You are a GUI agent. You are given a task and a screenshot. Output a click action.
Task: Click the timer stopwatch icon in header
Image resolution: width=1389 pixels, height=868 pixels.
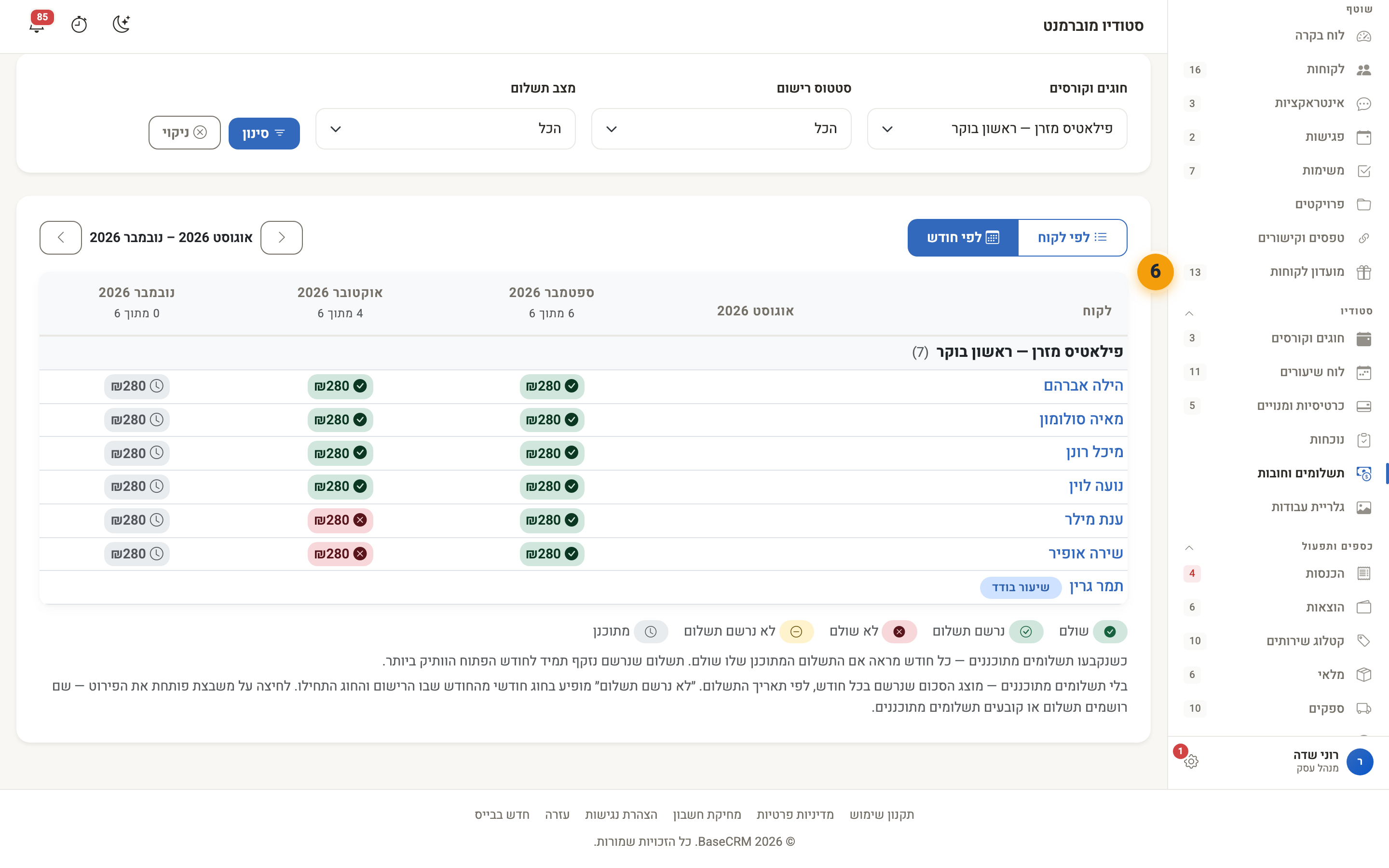[x=79, y=25]
